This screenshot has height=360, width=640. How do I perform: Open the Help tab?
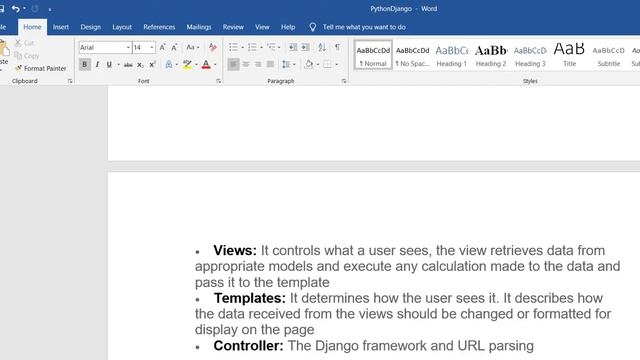click(288, 27)
